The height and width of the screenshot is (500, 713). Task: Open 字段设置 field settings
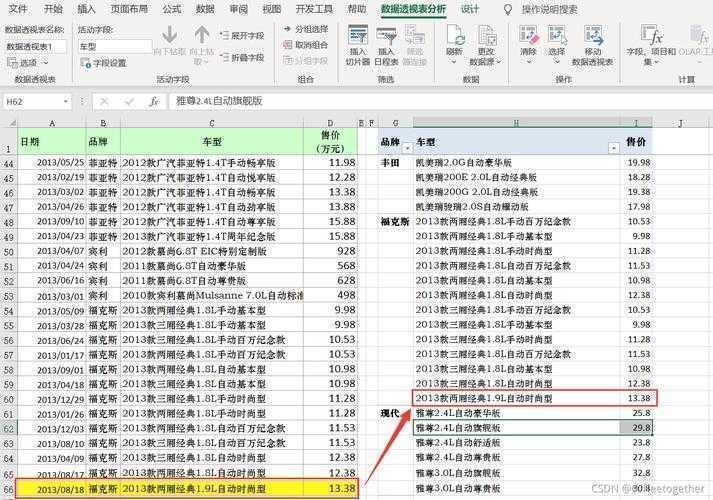(x=104, y=63)
